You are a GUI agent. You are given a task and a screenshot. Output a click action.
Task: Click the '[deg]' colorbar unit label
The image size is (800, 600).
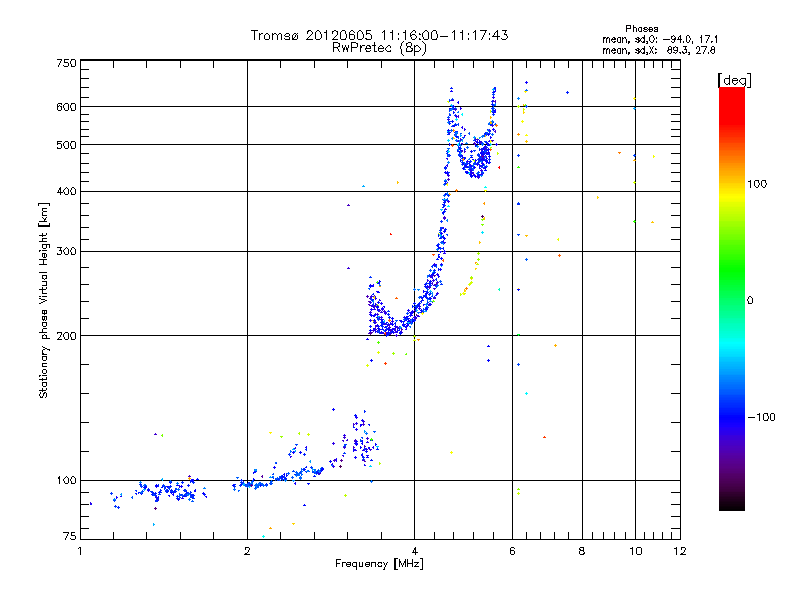point(734,80)
